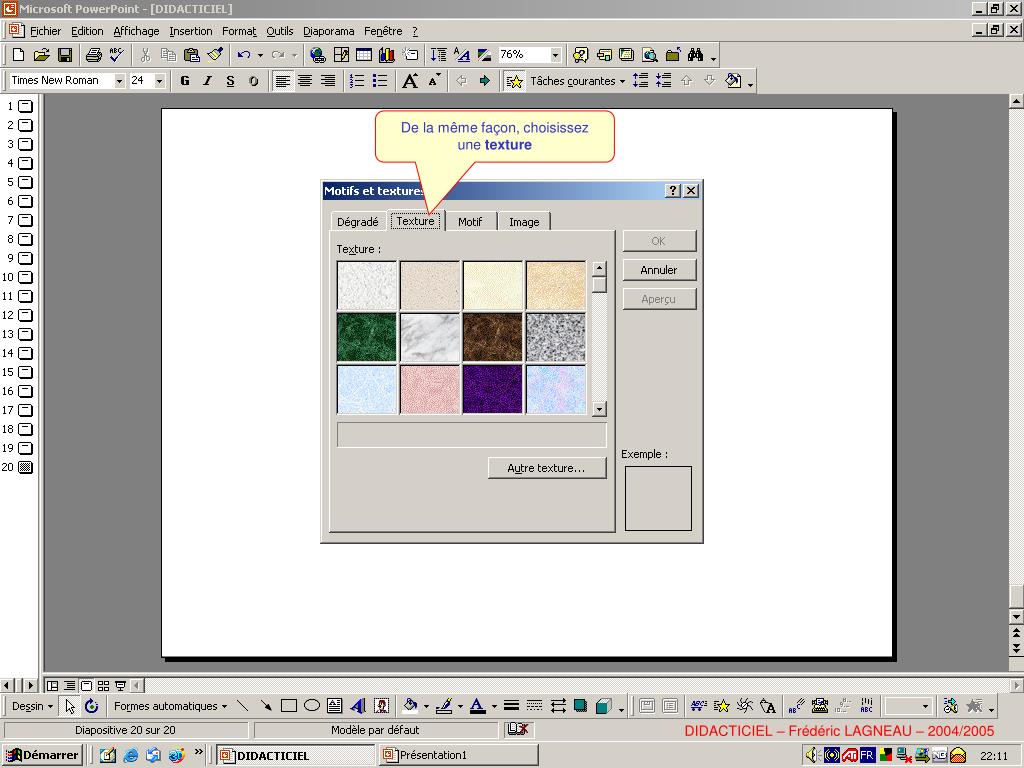Set paragraph alignment to center
The width and height of the screenshot is (1024, 768).
coord(305,81)
